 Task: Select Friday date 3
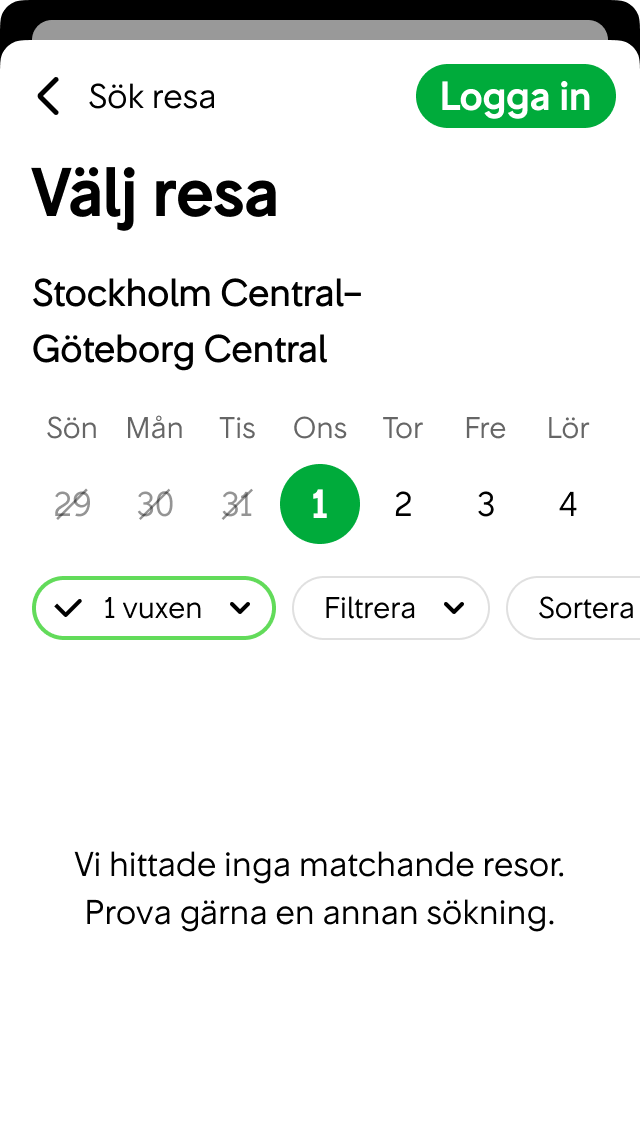pyautogui.click(x=485, y=504)
